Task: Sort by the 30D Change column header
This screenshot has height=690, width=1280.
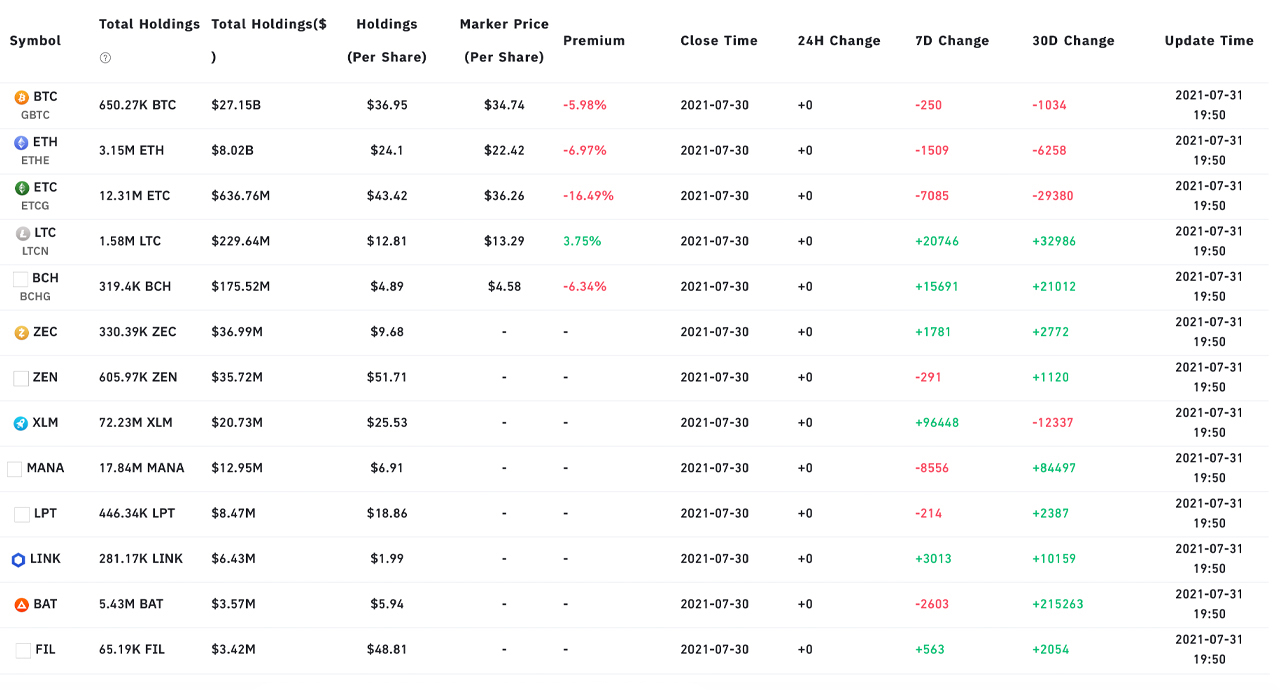Action: click(x=1073, y=41)
